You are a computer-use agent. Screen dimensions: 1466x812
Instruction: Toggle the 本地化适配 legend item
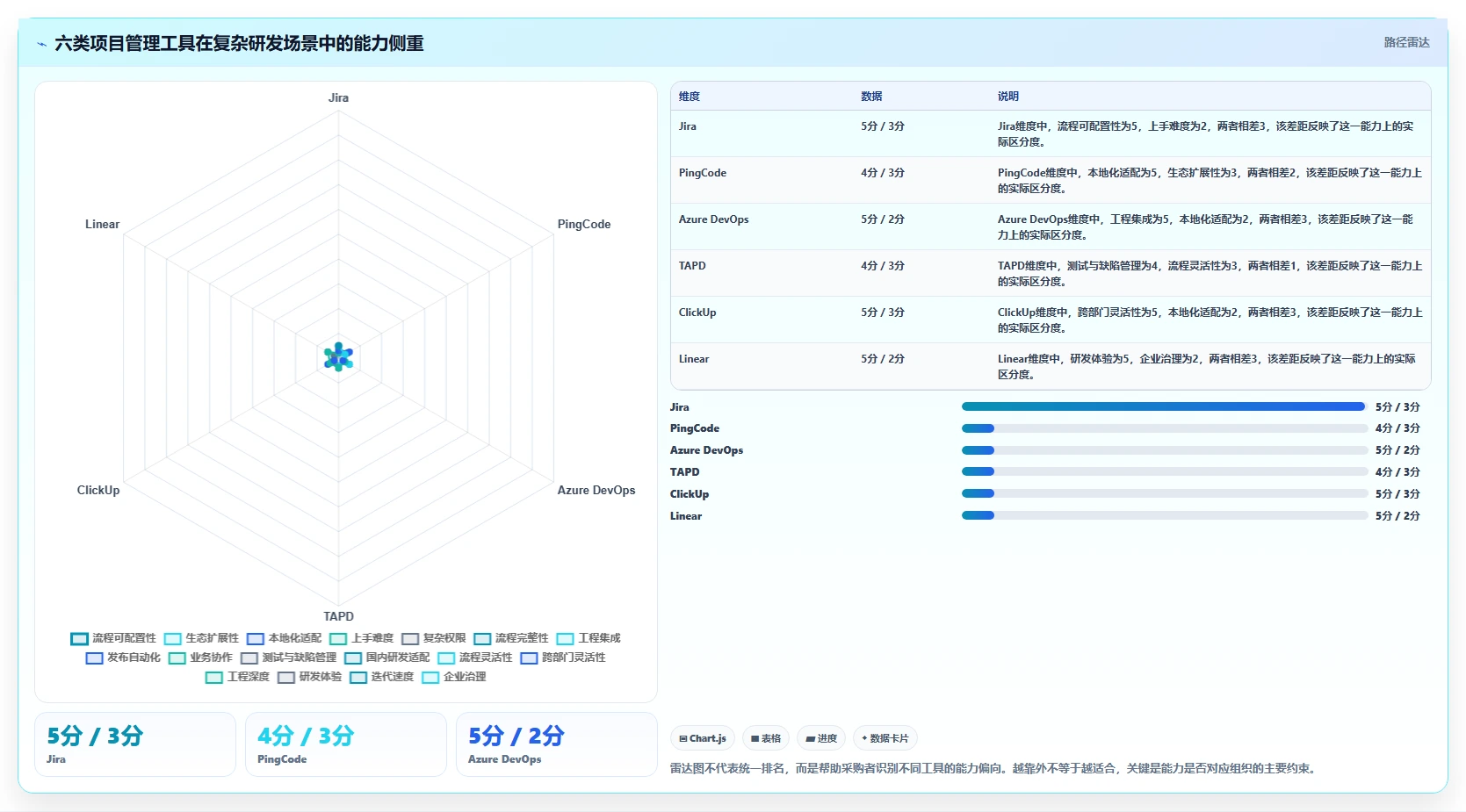[x=284, y=638]
